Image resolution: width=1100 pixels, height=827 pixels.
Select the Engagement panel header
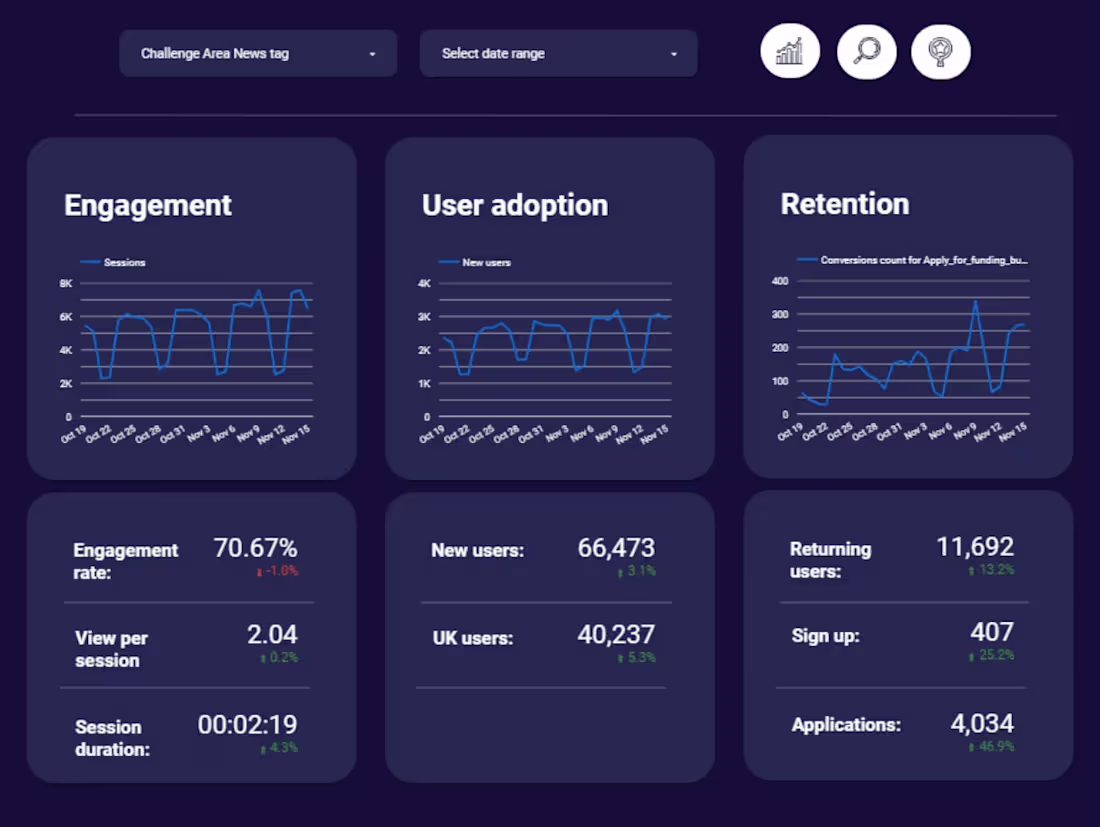147,205
